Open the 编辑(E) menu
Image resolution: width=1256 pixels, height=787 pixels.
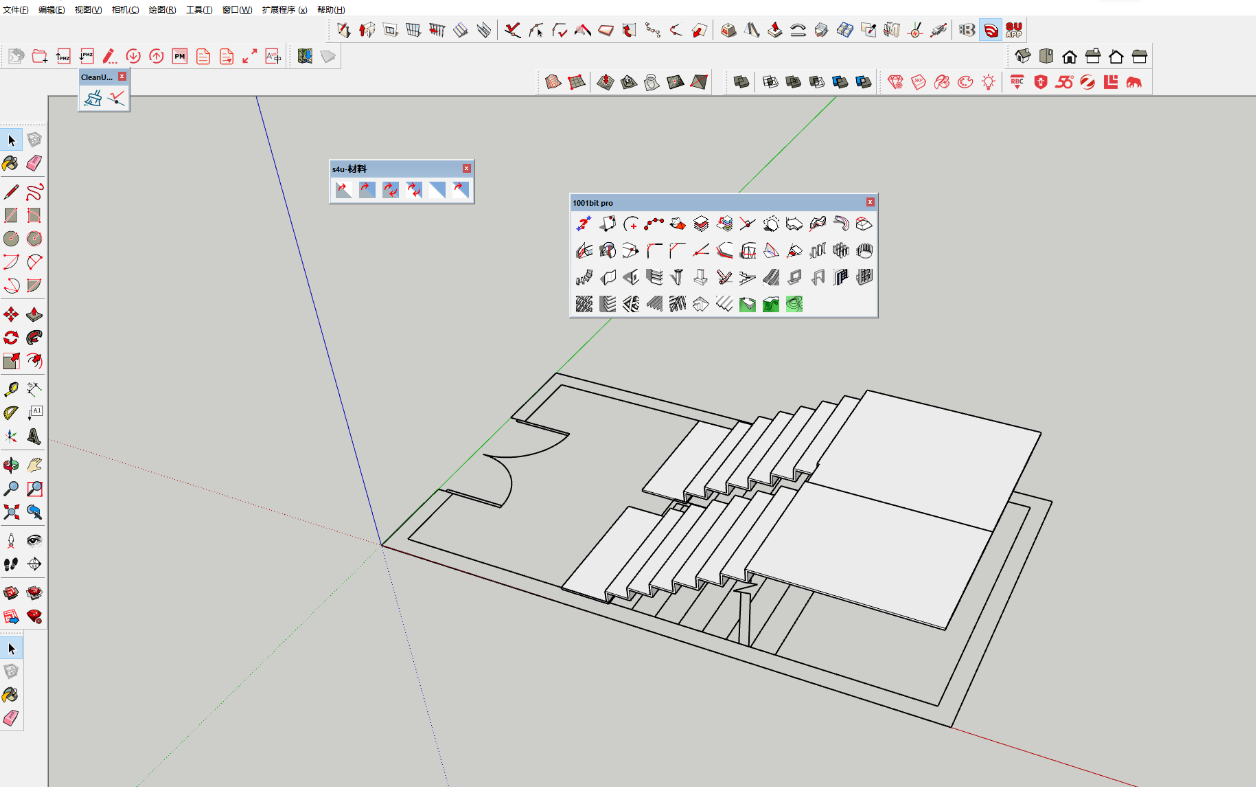[52, 9]
